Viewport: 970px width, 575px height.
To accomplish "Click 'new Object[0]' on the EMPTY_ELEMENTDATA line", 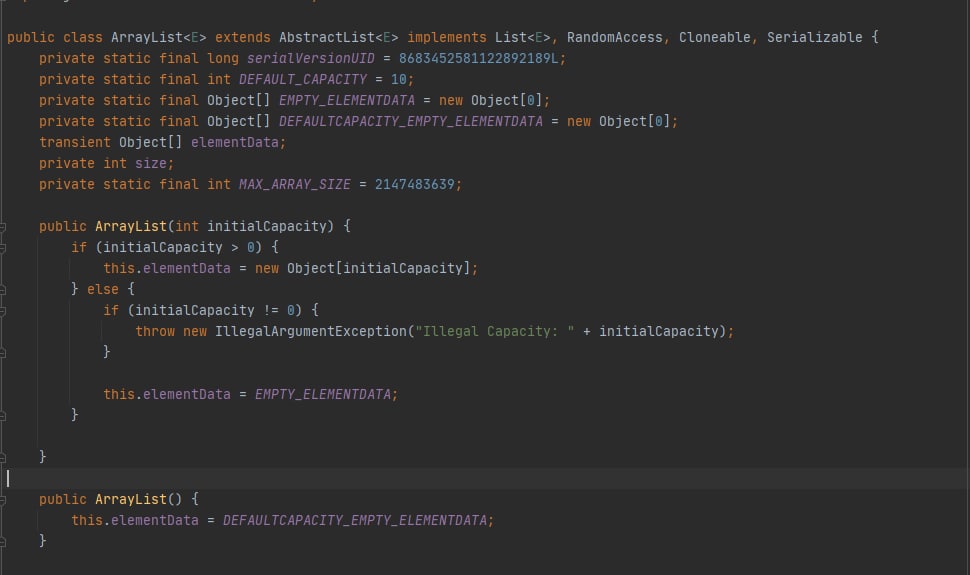I will click(x=491, y=100).
